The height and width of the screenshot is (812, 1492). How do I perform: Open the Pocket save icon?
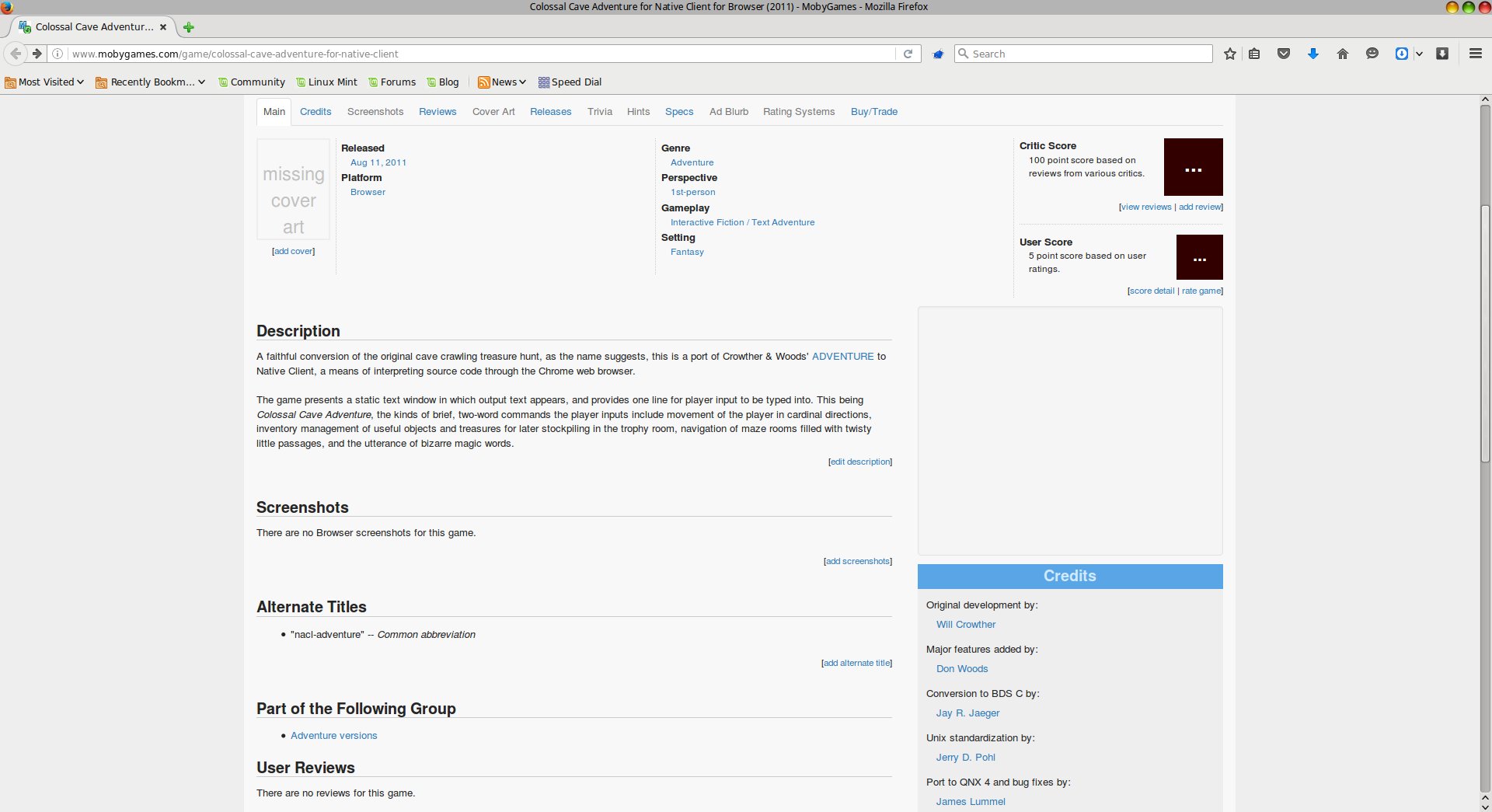click(x=1284, y=54)
